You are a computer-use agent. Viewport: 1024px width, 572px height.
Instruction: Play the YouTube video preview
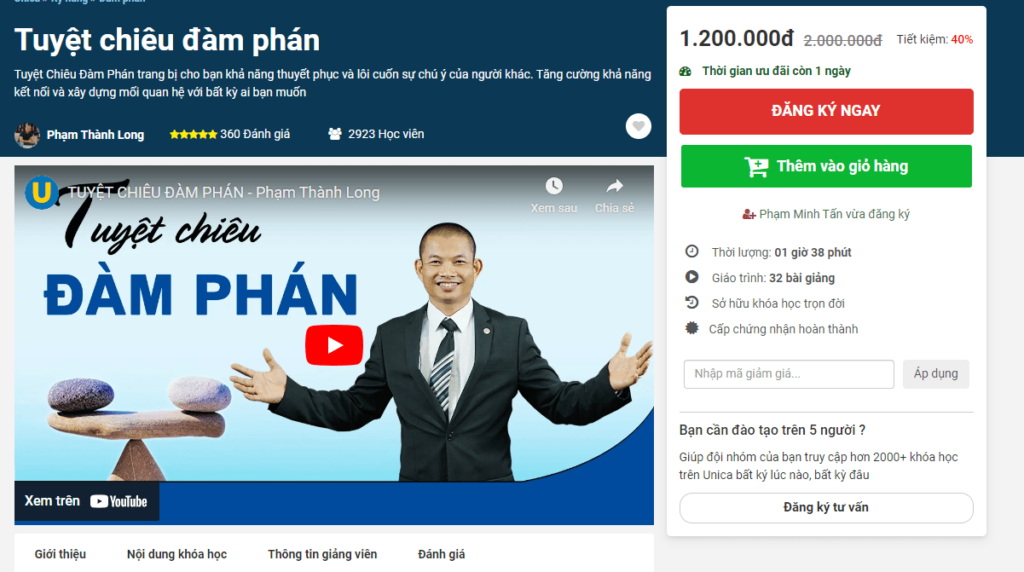[x=334, y=345]
